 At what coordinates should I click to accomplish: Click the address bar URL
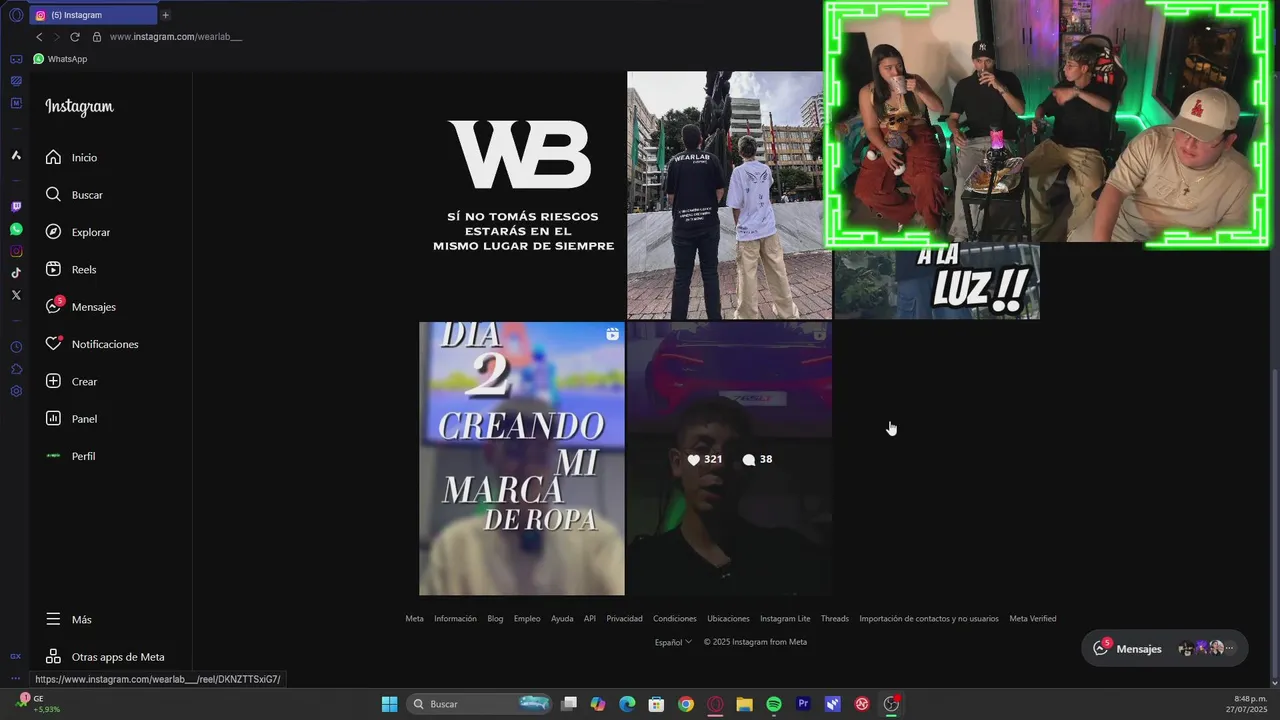176,37
